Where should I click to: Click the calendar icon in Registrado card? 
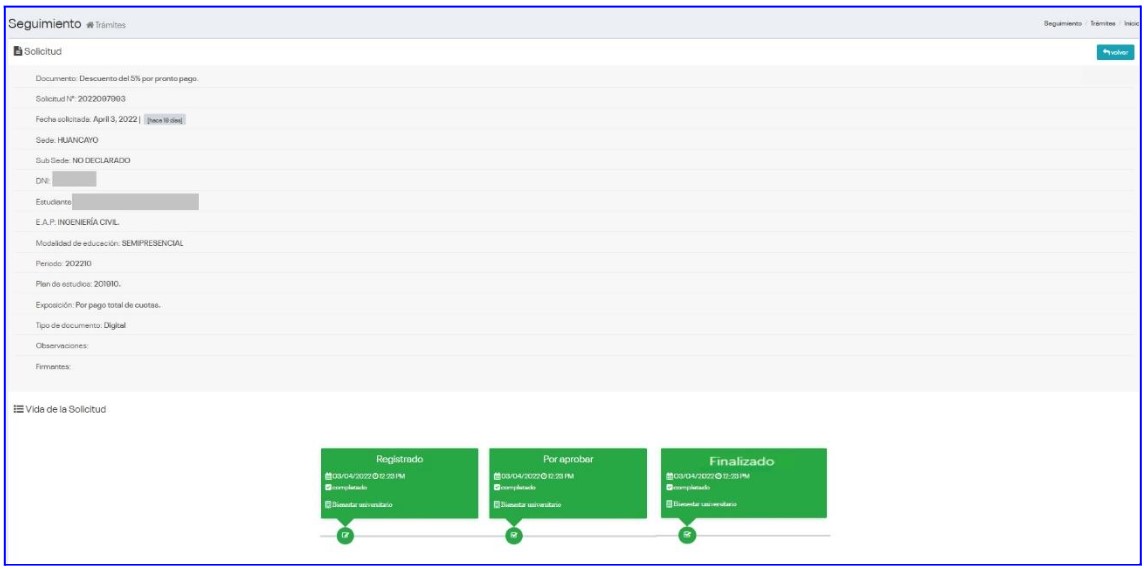click(x=328, y=476)
